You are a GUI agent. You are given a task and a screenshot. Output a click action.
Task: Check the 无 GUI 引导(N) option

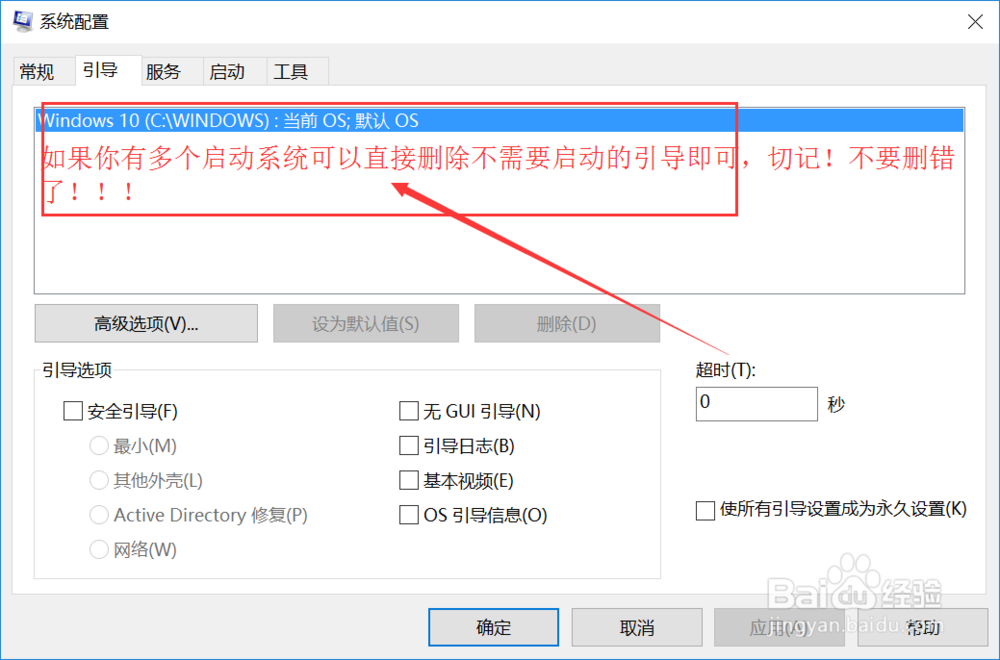(x=409, y=411)
